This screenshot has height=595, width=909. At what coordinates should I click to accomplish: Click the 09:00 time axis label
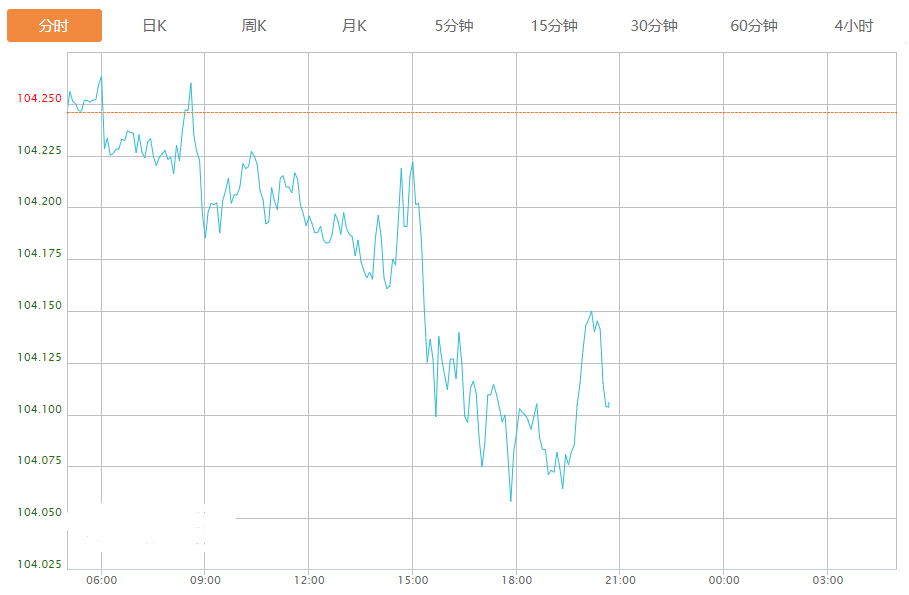tap(205, 580)
